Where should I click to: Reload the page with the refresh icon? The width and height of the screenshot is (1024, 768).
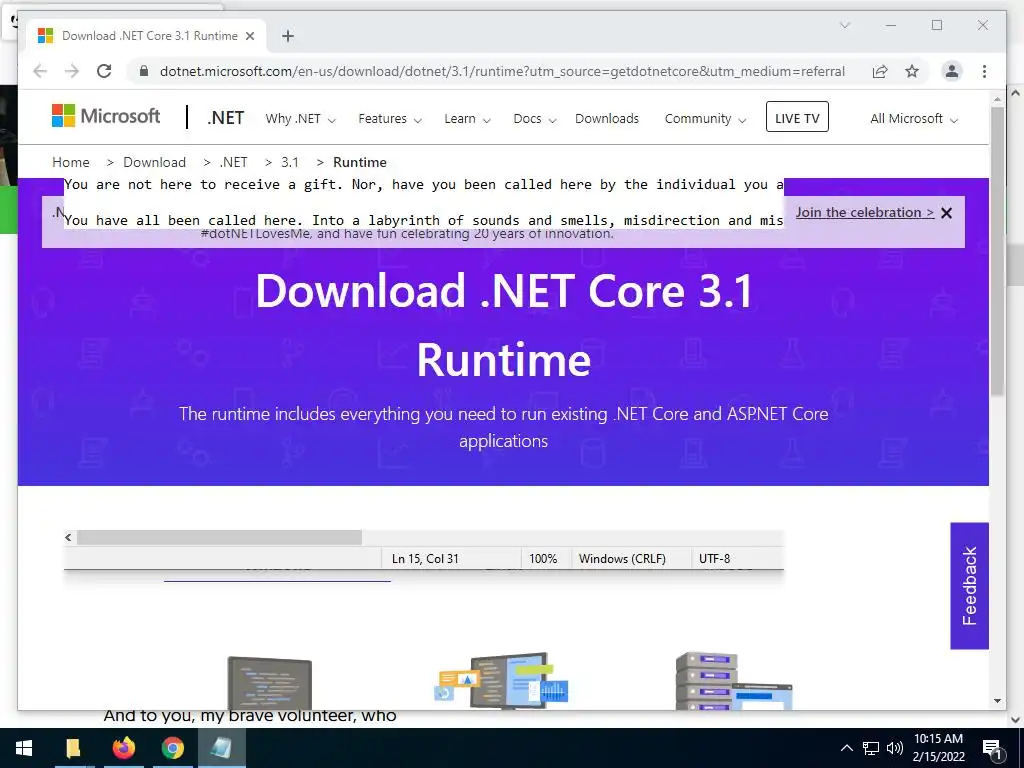(x=104, y=71)
